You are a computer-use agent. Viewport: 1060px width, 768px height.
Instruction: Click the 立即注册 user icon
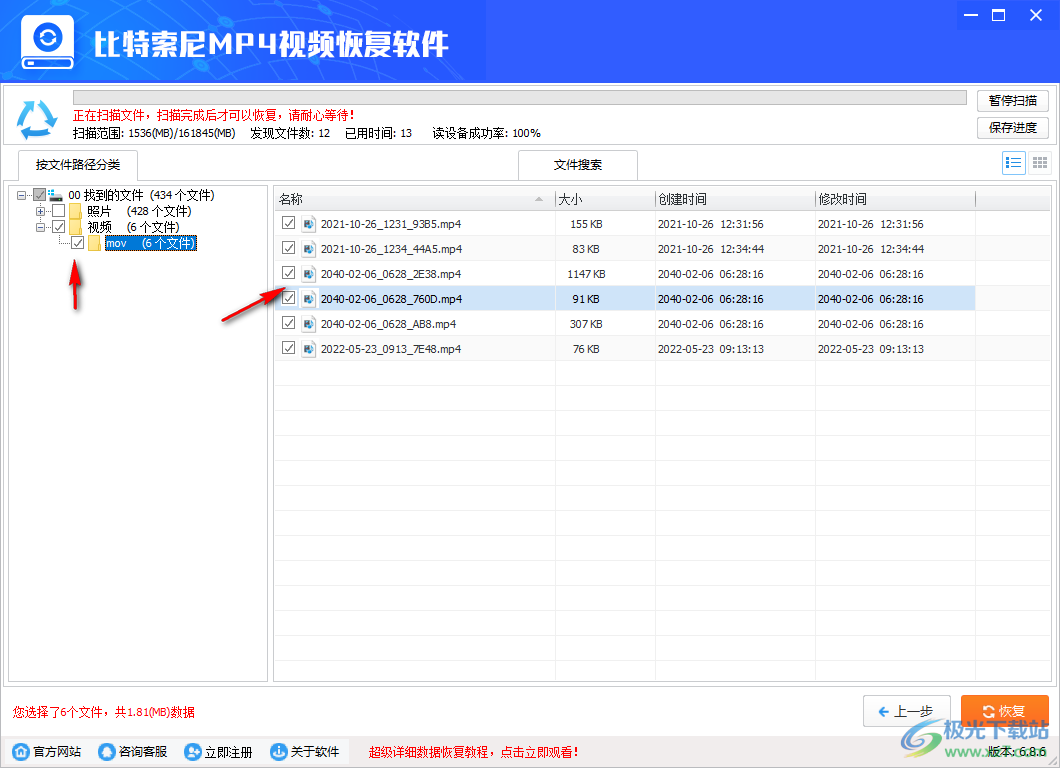click(193, 752)
